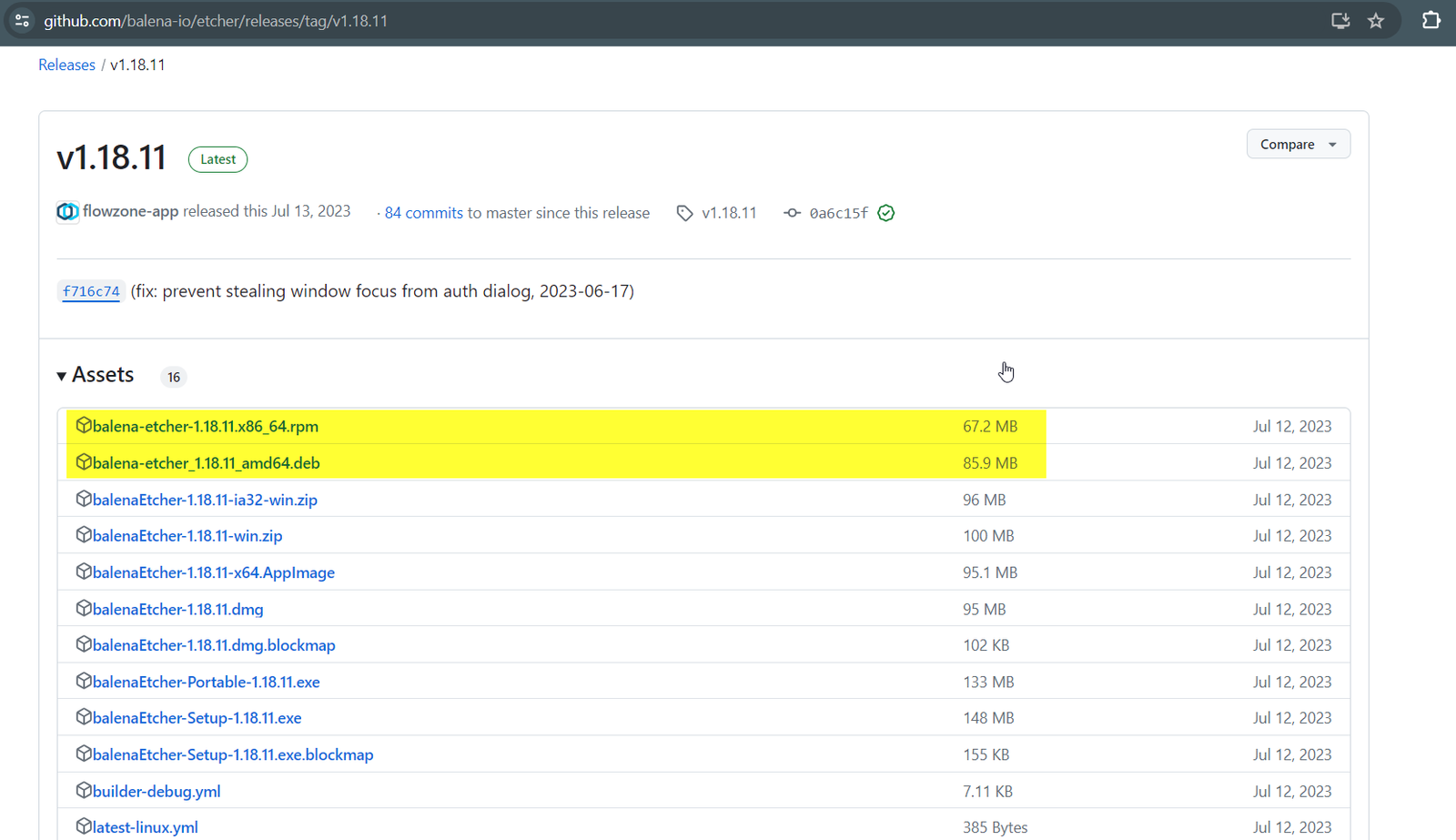
Task: Collapse the Assets section triangle
Action: (61, 376)
